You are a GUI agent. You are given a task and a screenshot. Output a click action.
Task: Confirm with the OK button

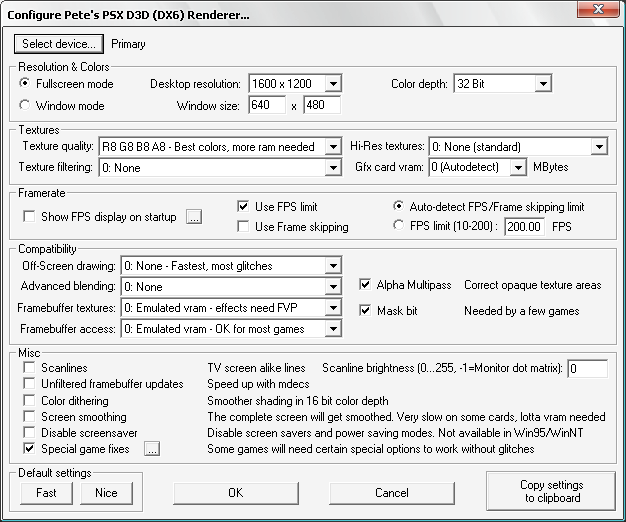236,493
